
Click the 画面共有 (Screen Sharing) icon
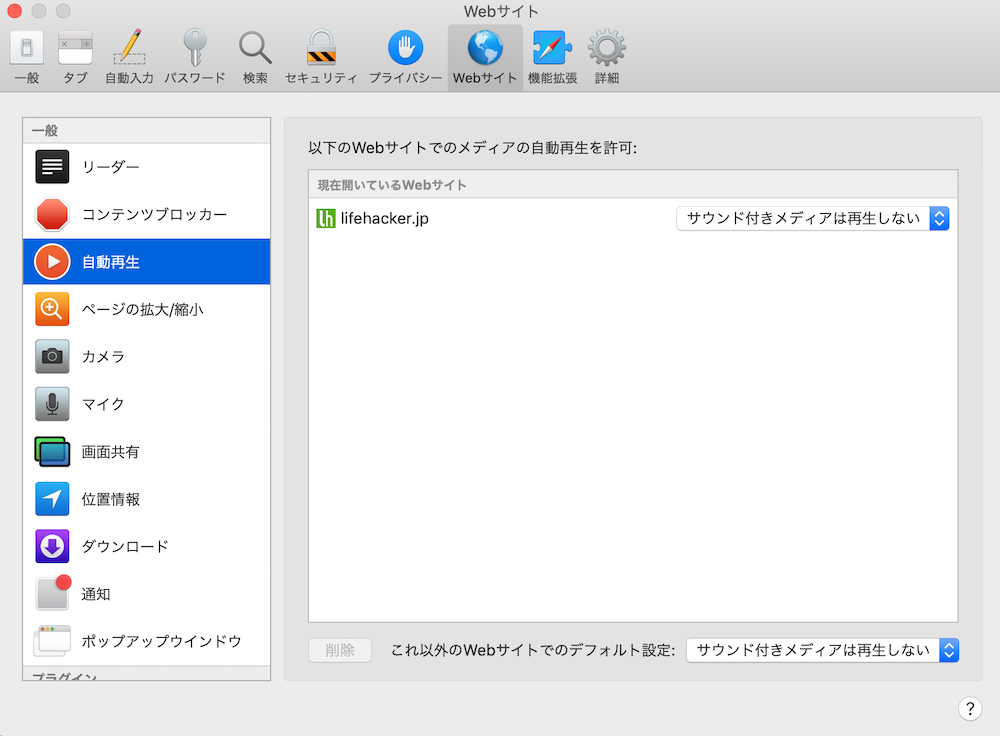click(x=52, y=452)
